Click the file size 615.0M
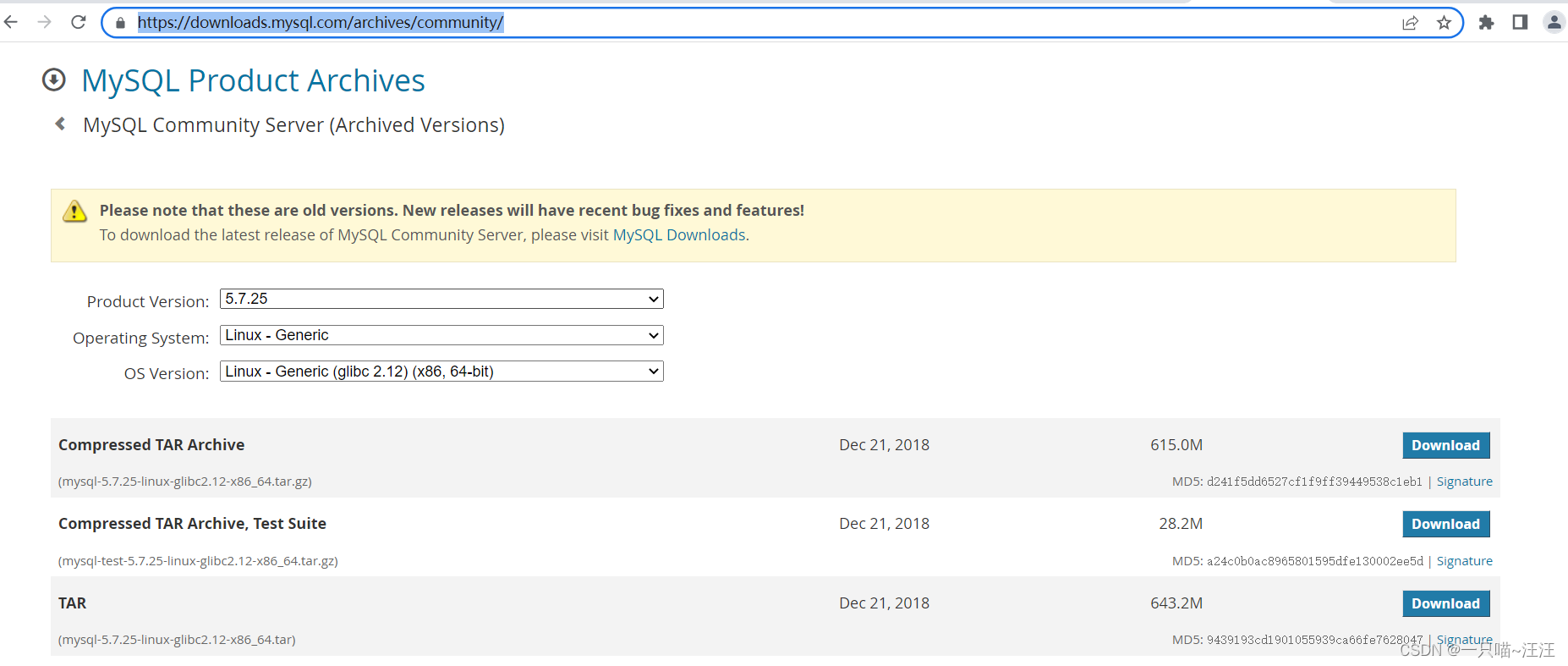The width and height of the screenshot is (1568, 666). click(x=1176, y=445)
